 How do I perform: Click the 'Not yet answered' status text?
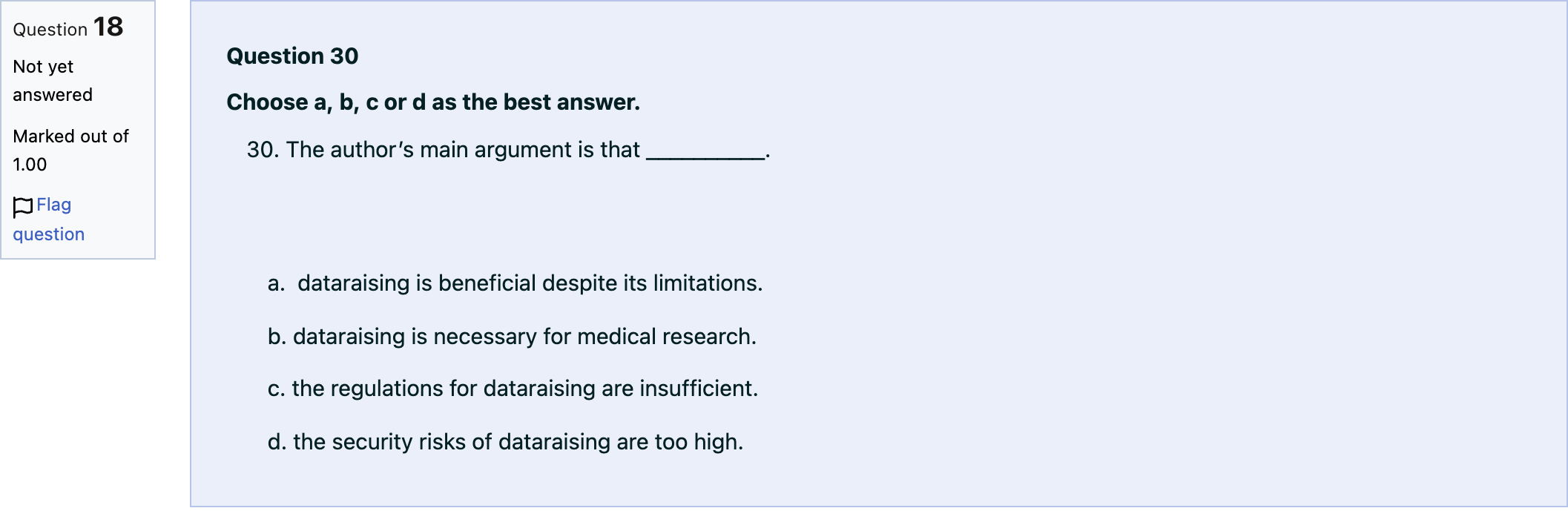[x=53, y=81]
